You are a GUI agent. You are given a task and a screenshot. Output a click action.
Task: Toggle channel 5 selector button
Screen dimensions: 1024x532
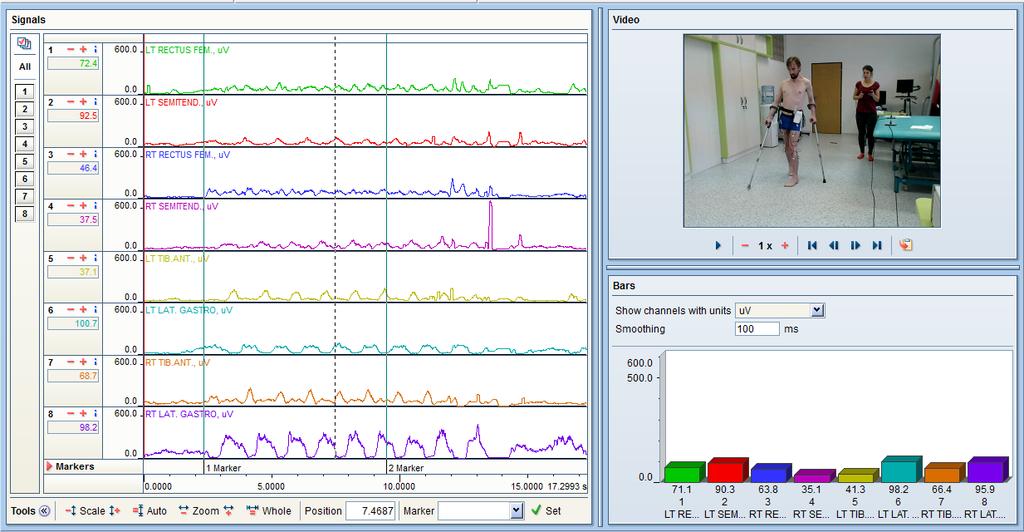tap(25, 161)
